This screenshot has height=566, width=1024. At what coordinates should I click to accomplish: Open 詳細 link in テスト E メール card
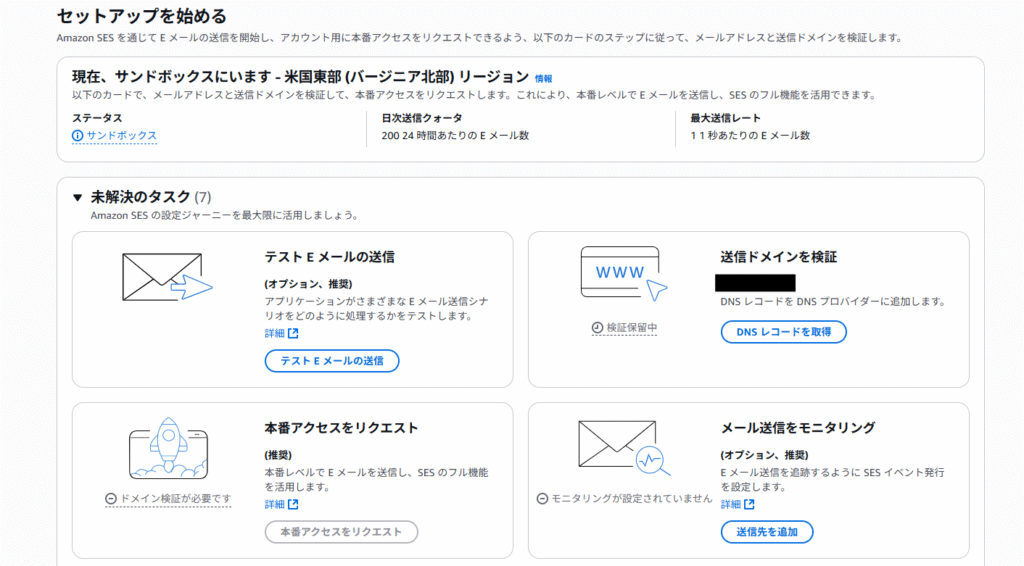(274, 333)
